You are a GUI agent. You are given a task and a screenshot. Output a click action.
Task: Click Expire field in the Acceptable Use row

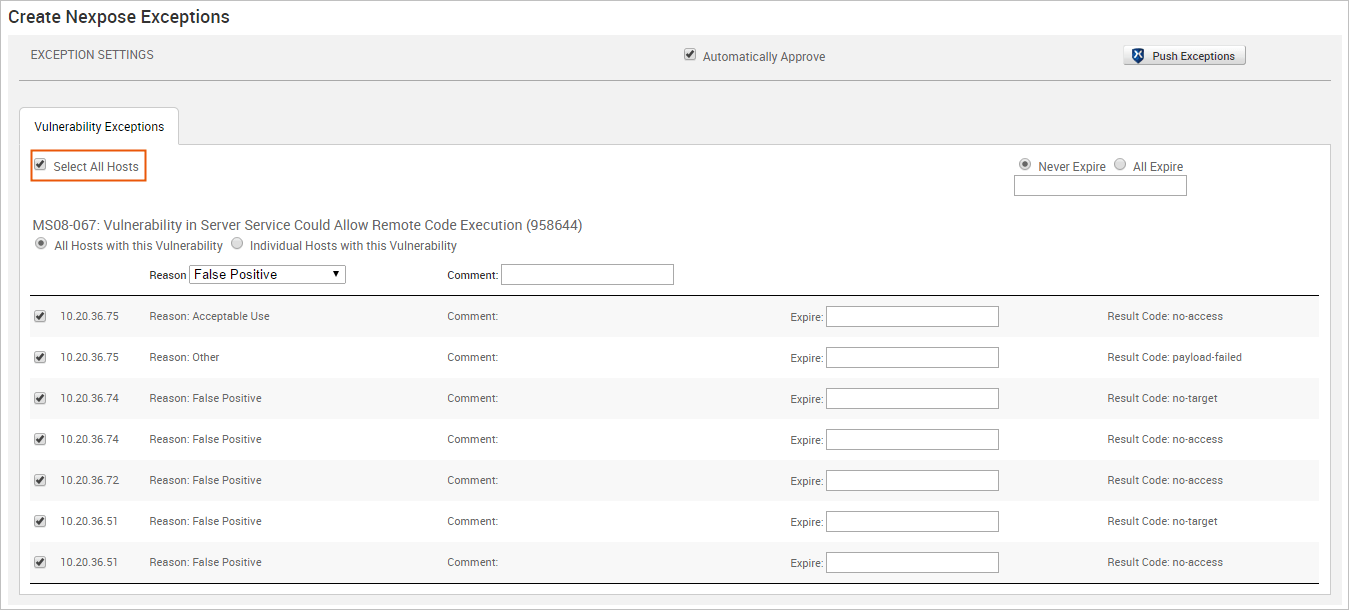coord(912,317)
